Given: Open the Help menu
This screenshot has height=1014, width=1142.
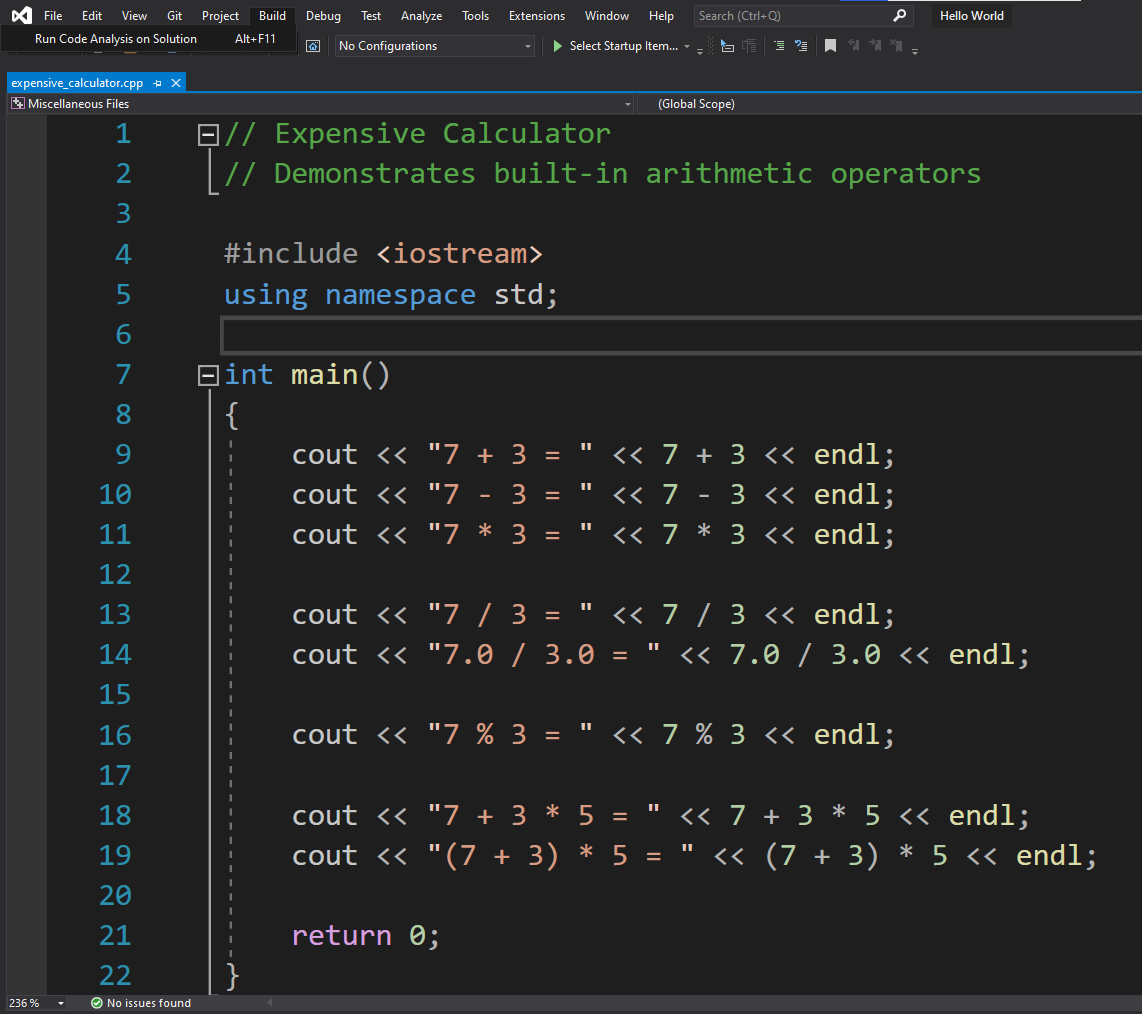Looking at the screenshot, I should [x=661, y=15].
